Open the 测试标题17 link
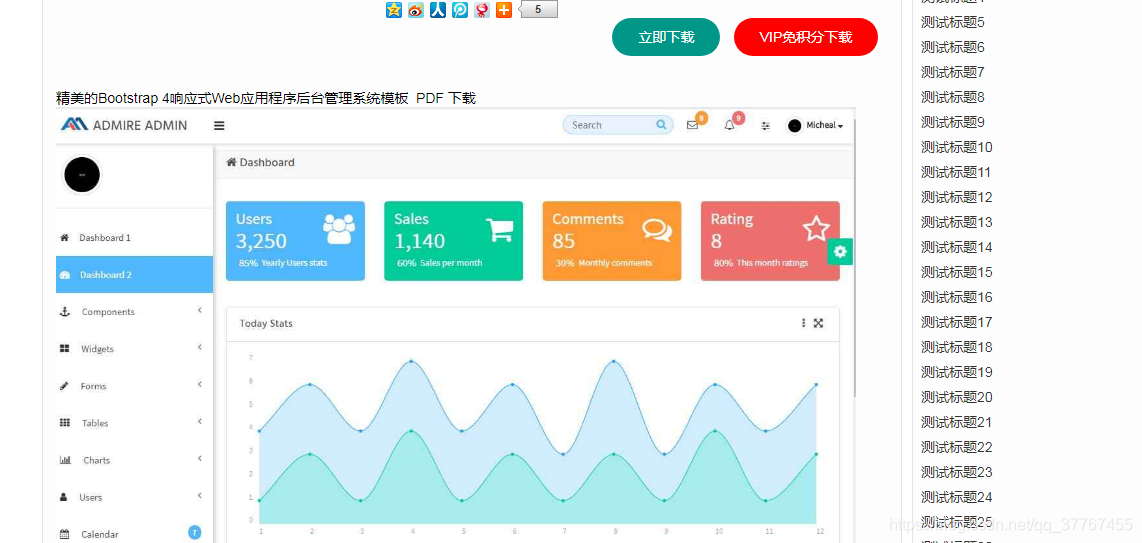Image resolution: width=1142 pixels, height=543 pixels. [x=956, y=322]
